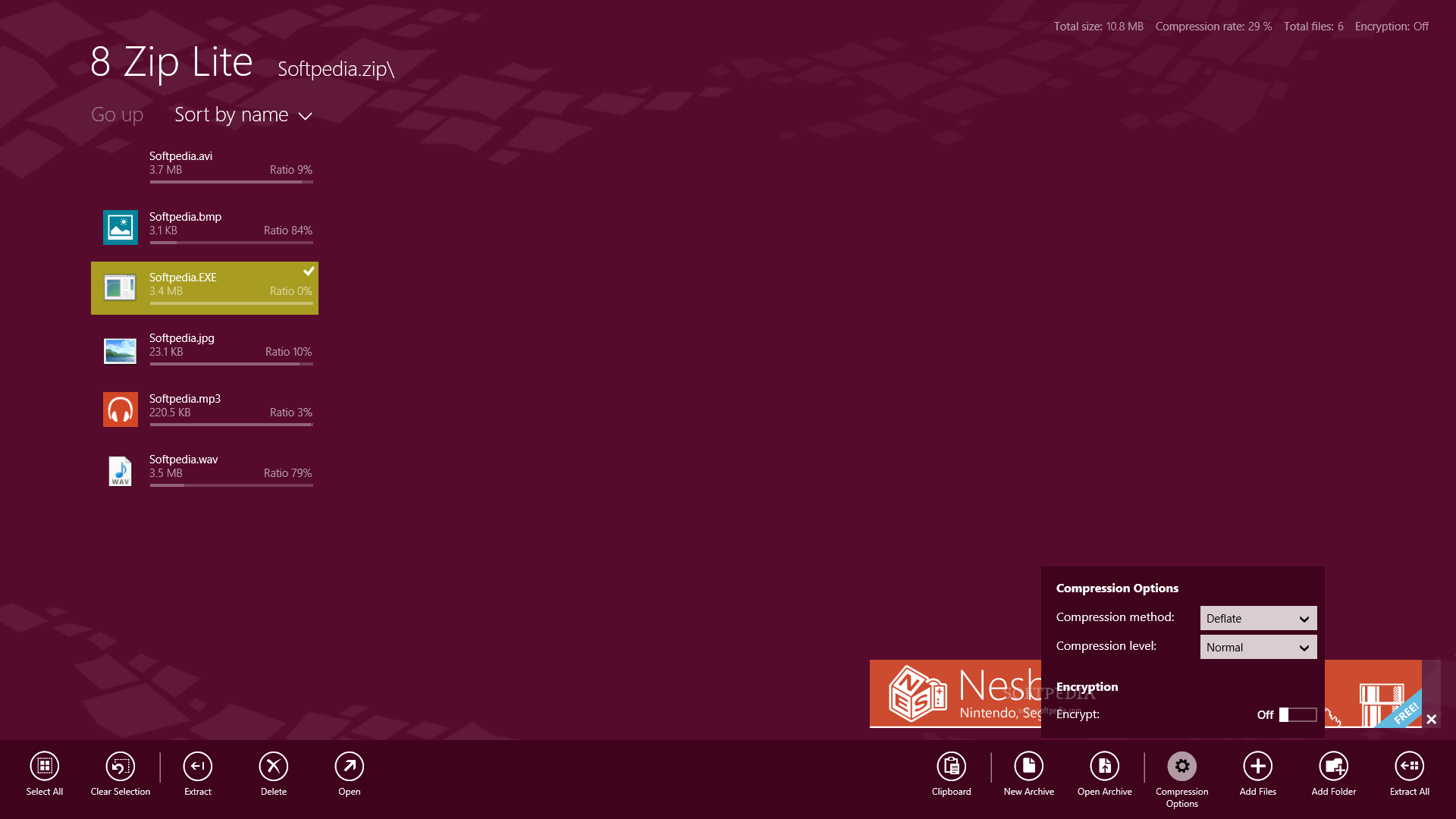Toggle the Encrypt switch on
The height and width of the screenshot is (819, 1456).
click(1298, 714)
